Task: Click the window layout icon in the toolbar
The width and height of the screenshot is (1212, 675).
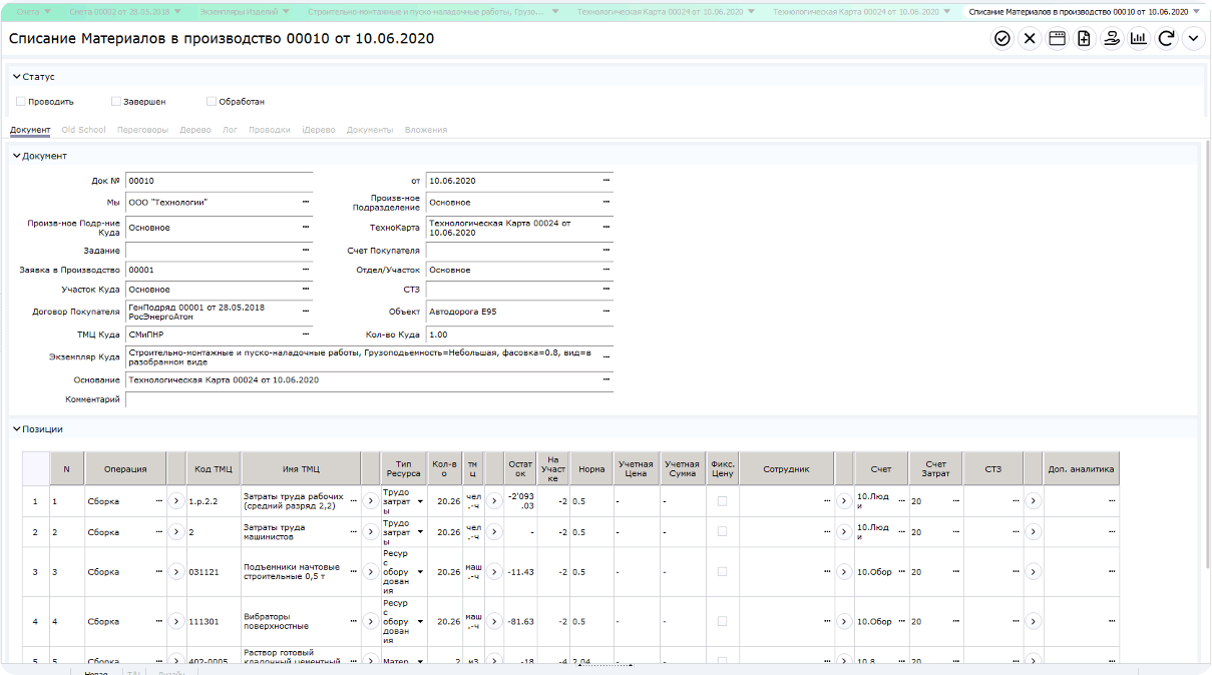Action: coord(1057,39)
